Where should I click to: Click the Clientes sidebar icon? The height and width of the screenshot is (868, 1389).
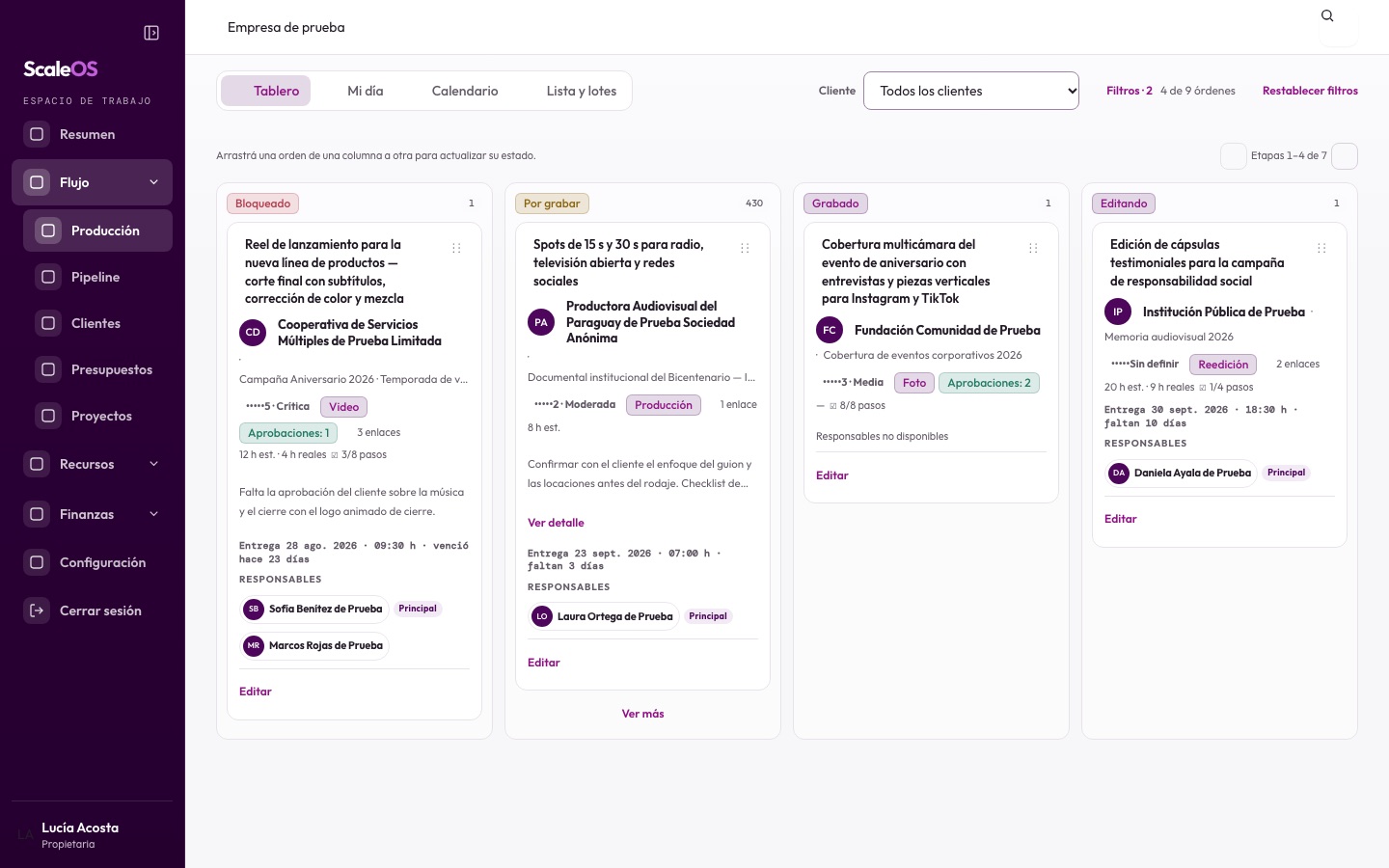tap(48, 323)
